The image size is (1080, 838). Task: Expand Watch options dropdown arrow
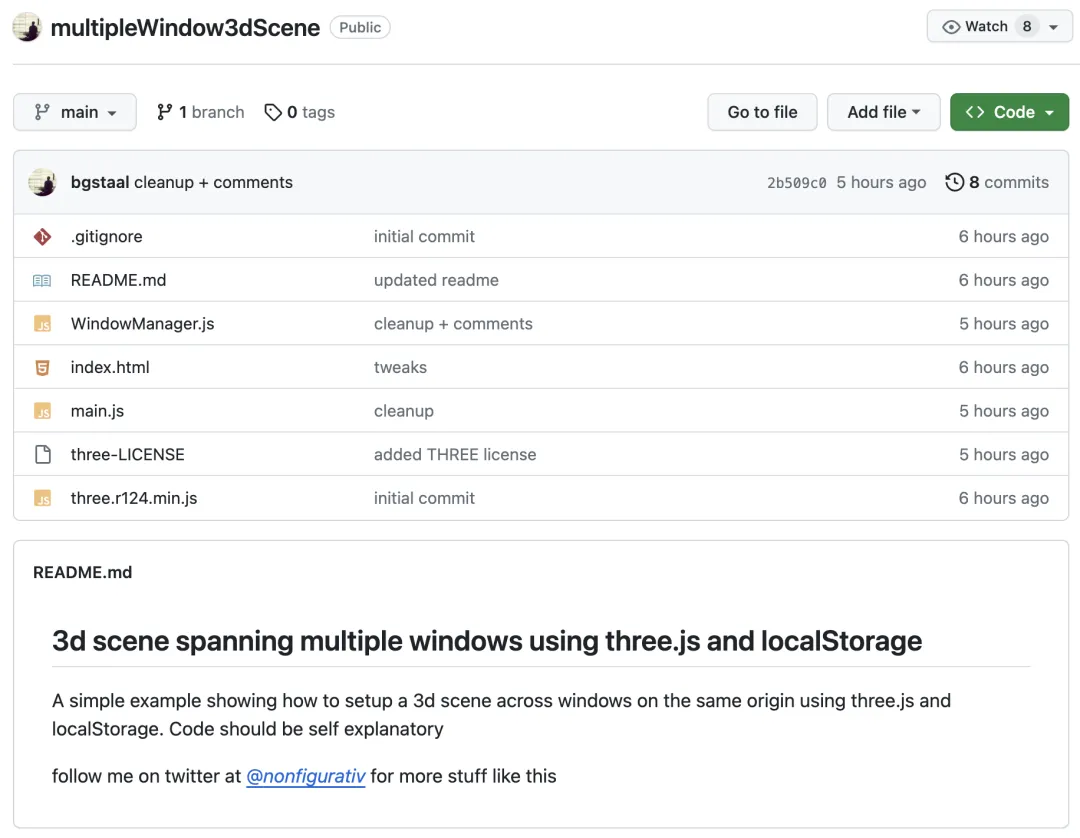click(1053, 27)
